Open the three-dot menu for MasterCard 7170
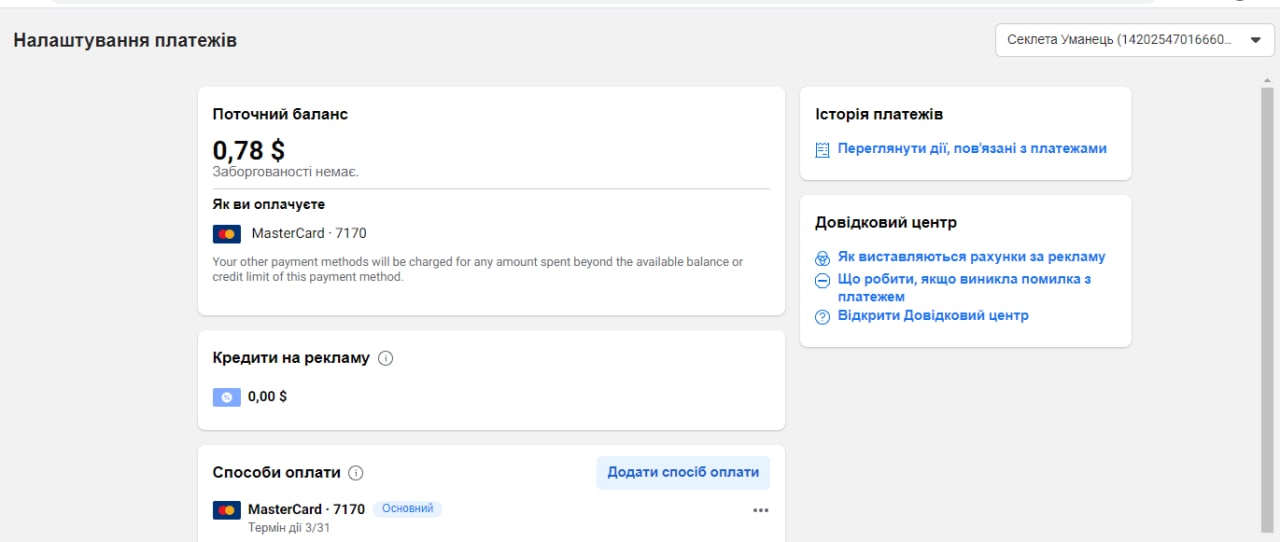Image resolution: width=1280 pixels, height=542 pixels. click(x=761, y=510)
